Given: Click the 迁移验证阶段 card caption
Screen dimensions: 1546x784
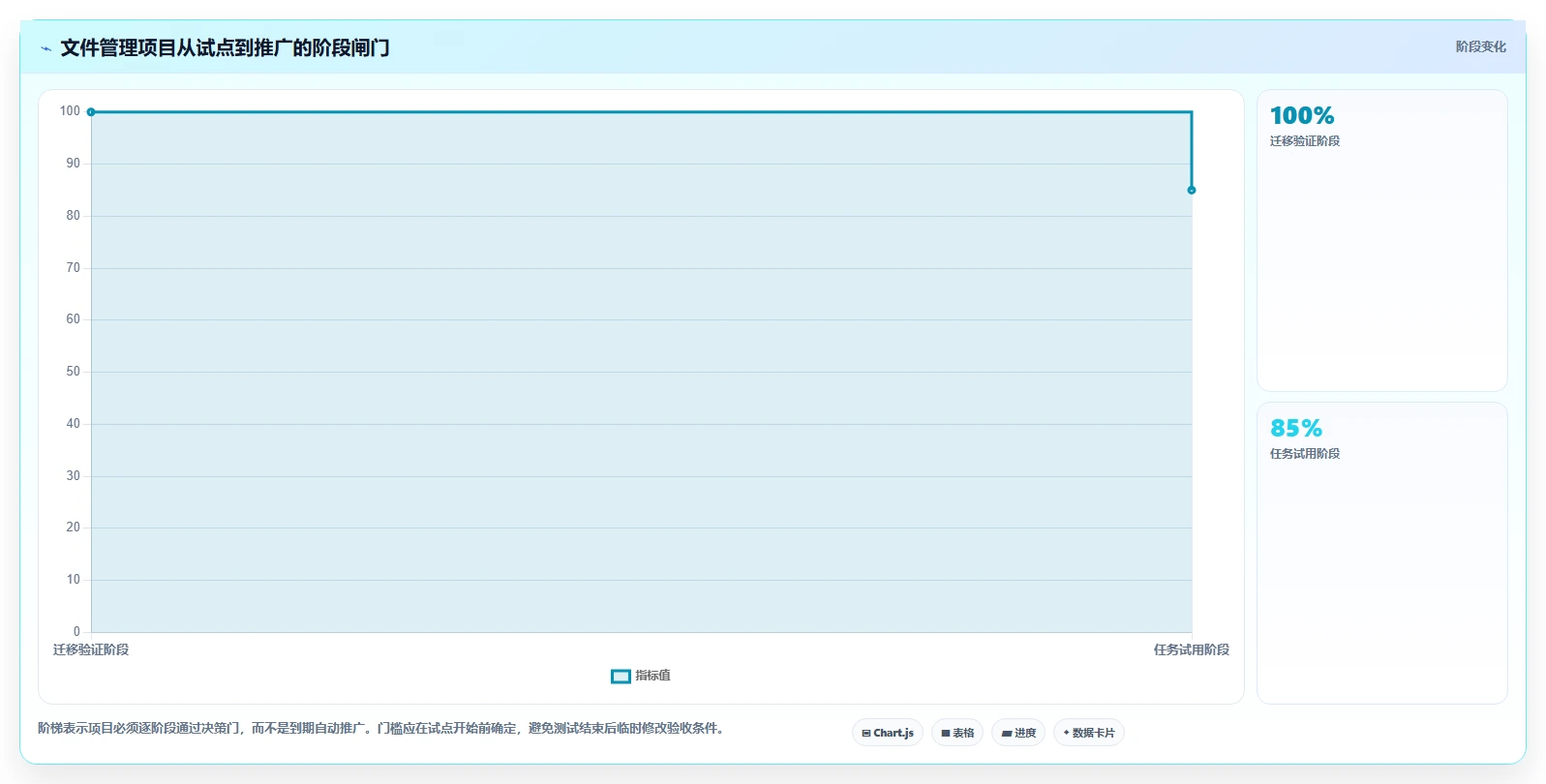Looking at the screenshot, I should tap(1305, 141).
